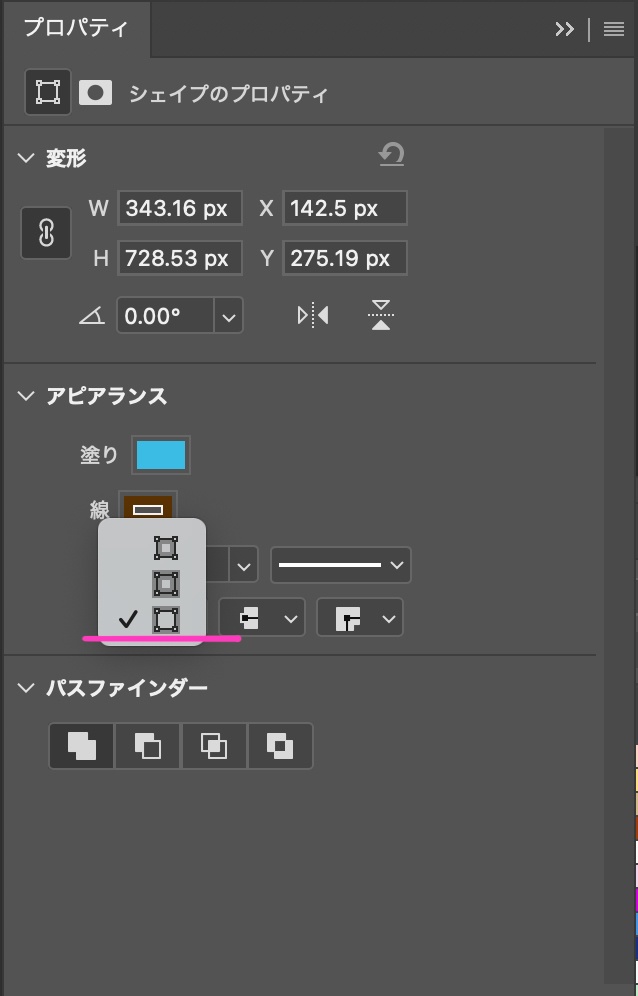Open the panel menu of プロパティ

click(614, 28)
